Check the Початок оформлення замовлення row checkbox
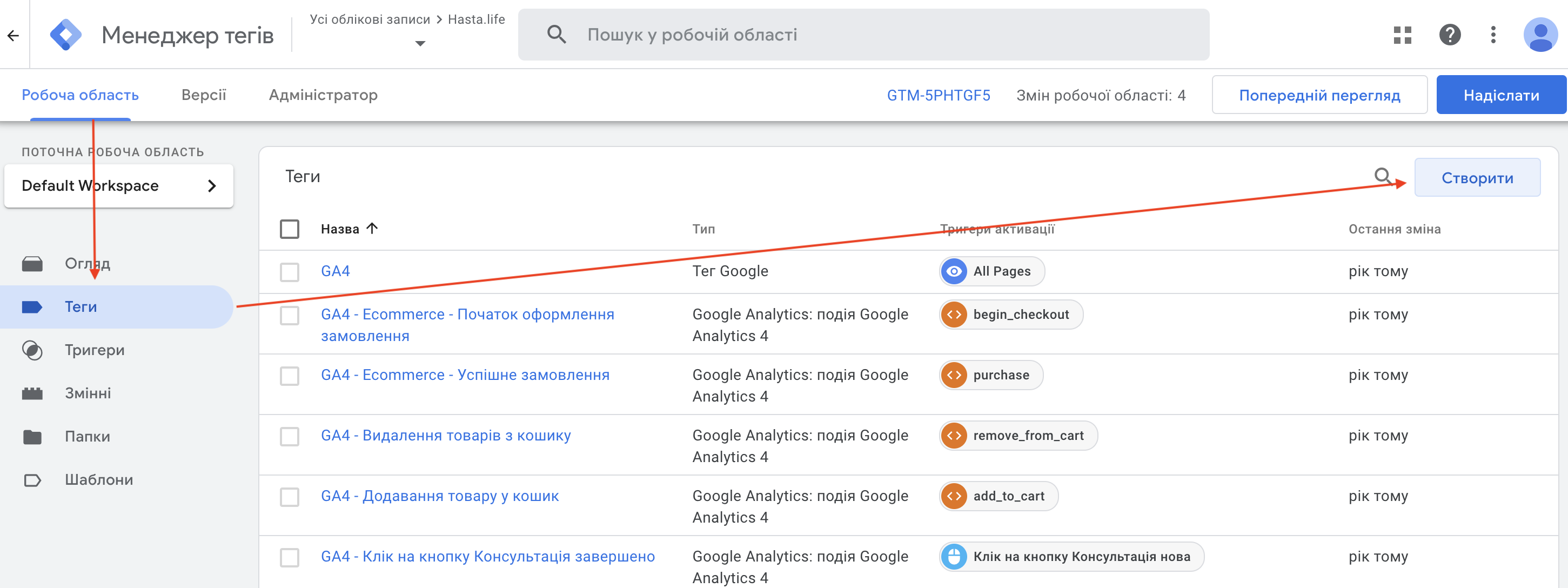This screenshot has width=1568, height=588. [x=290, y=315]
